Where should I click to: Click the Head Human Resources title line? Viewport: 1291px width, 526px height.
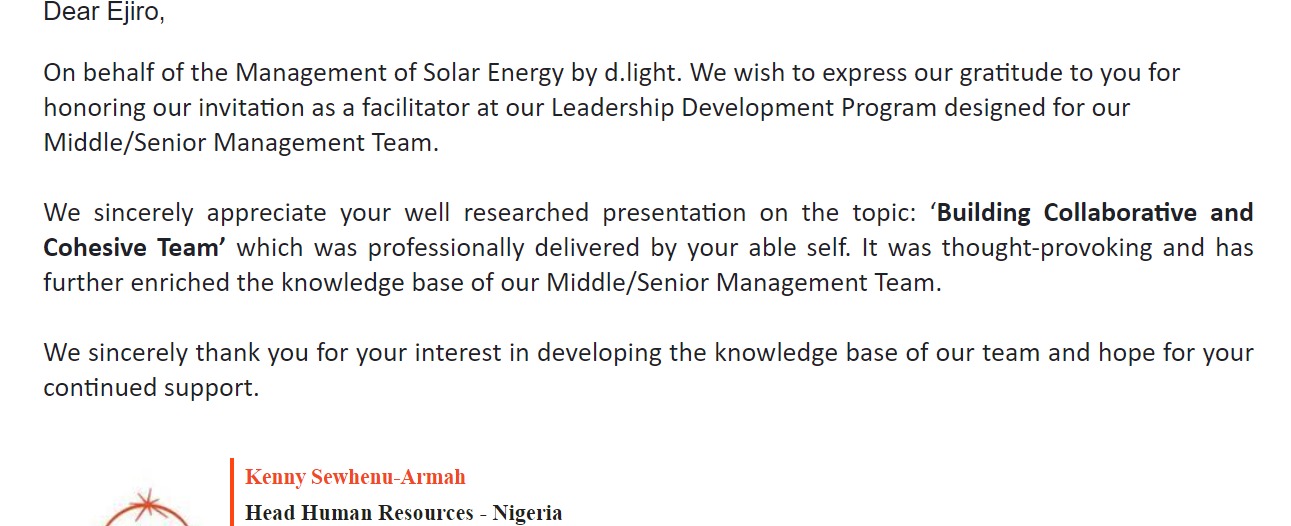(403, 513)
